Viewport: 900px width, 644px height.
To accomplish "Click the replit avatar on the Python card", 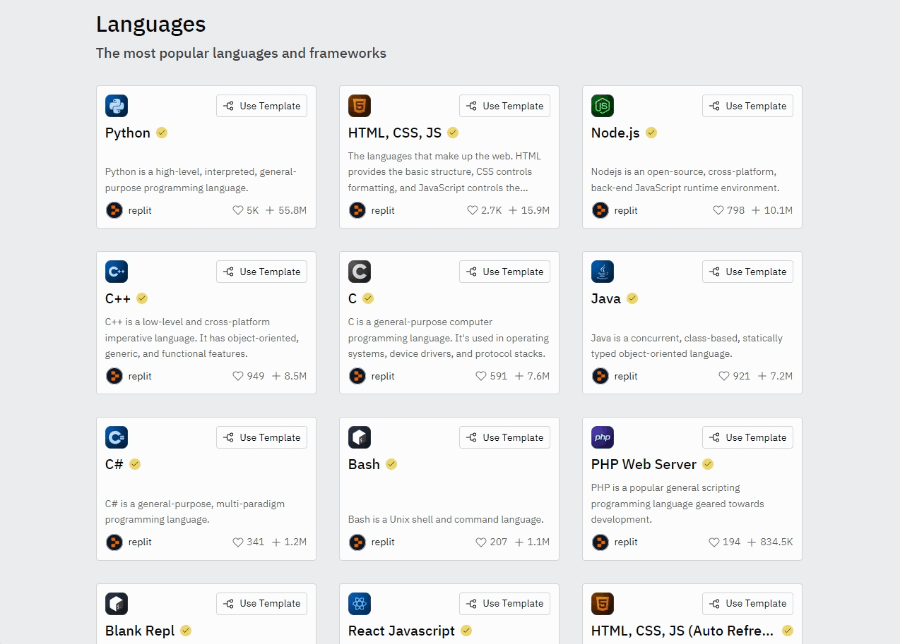I will (x=114, y=210).
